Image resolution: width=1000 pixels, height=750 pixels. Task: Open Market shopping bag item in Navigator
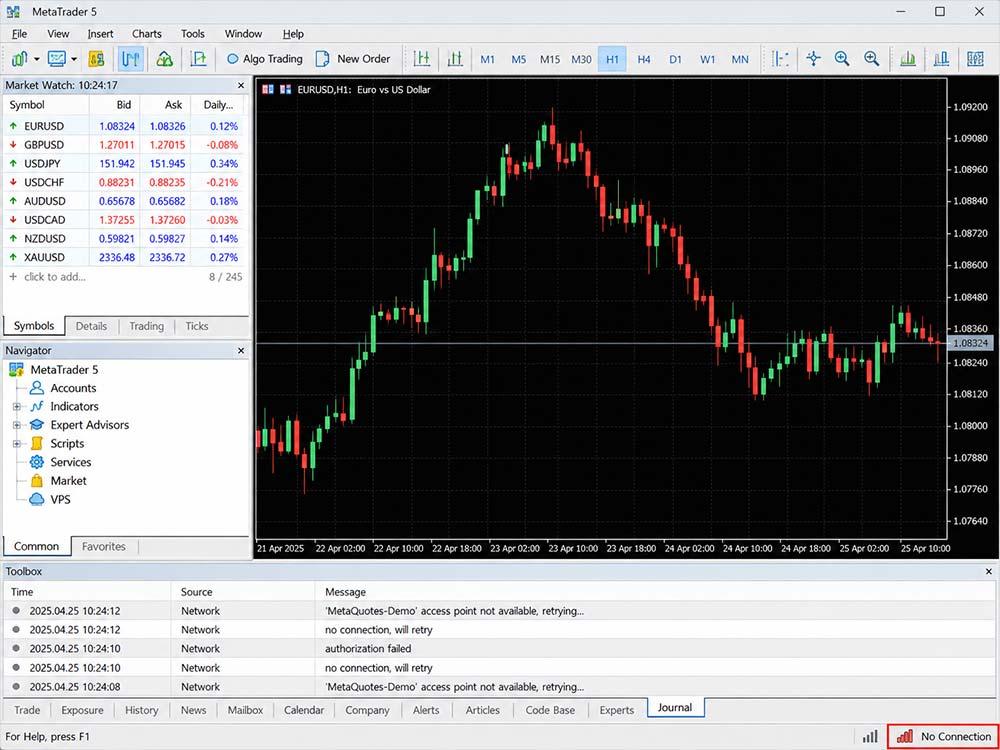(x=68, y=481)
